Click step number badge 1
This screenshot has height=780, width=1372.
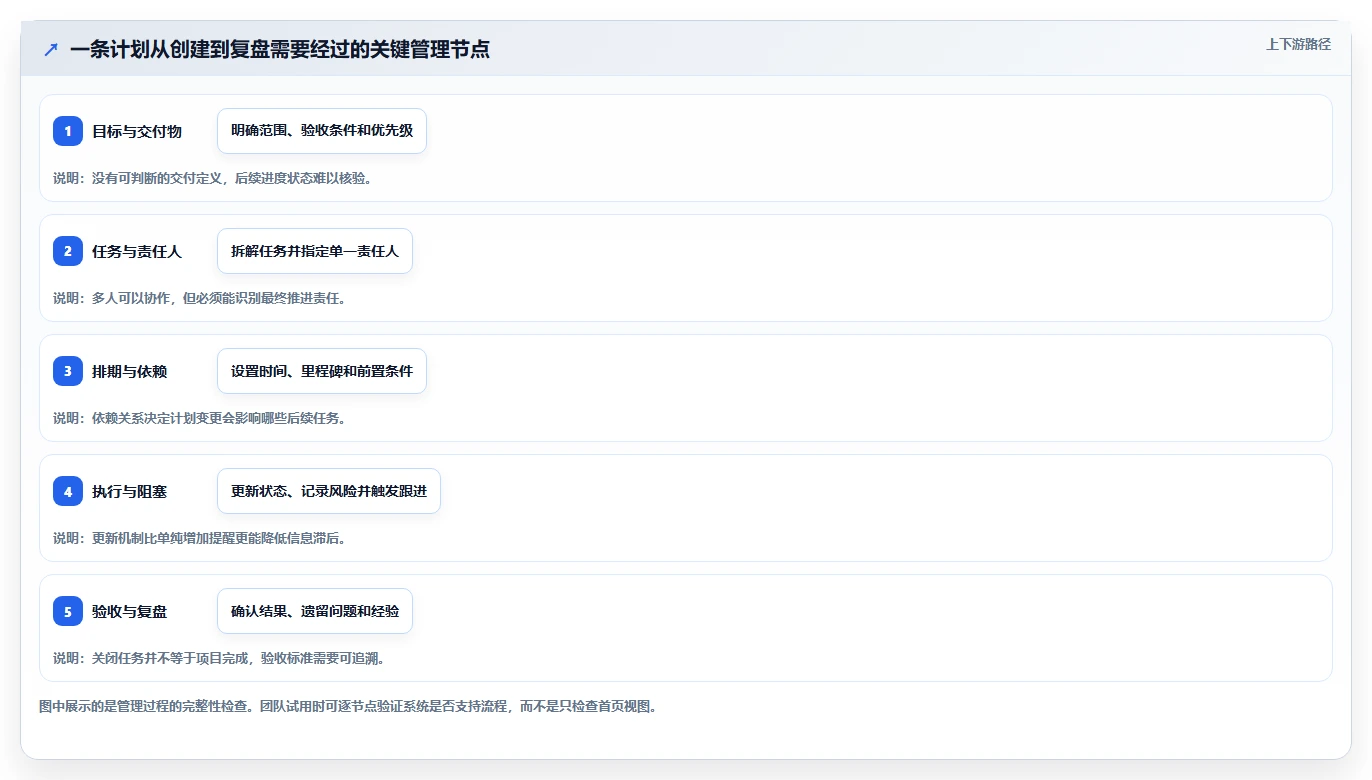pos(68,131)
